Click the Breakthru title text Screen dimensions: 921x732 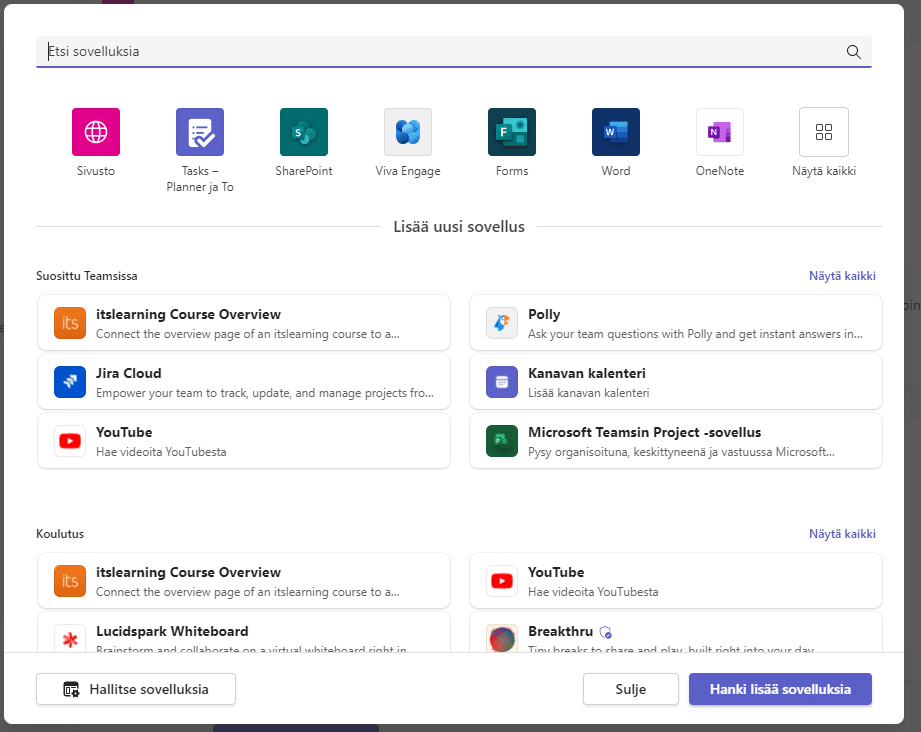pos(560,632)
